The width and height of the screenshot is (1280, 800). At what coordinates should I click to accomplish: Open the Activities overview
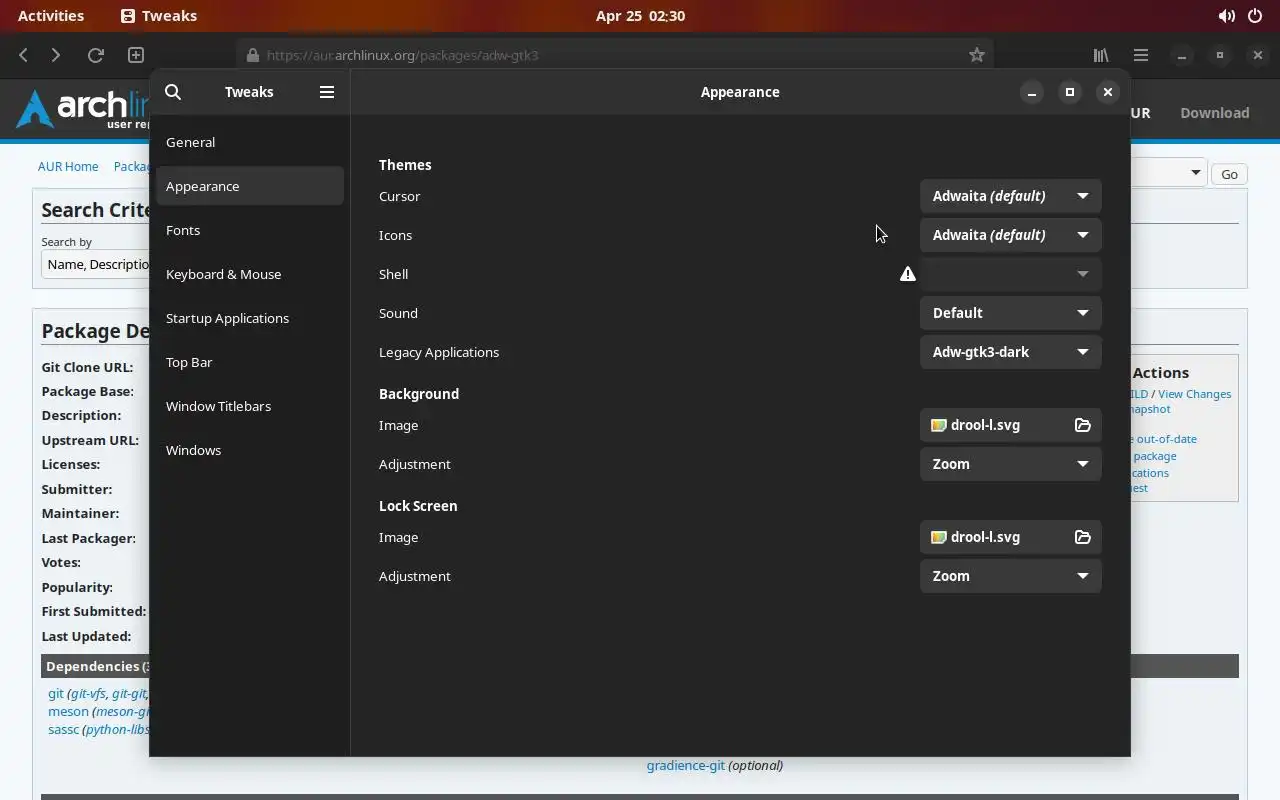(51, 16)
